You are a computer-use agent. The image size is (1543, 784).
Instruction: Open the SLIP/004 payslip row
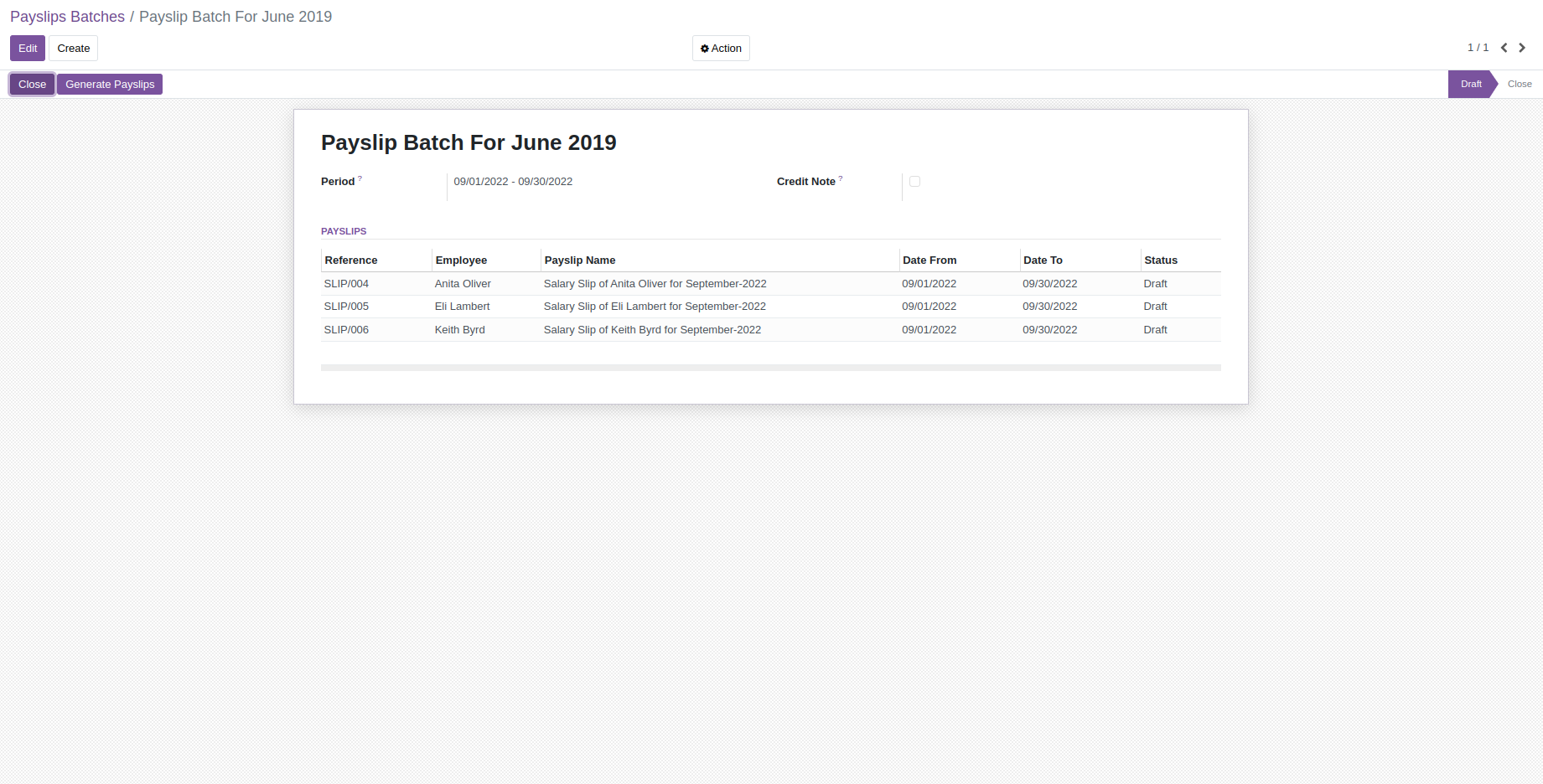coord(346,284)
